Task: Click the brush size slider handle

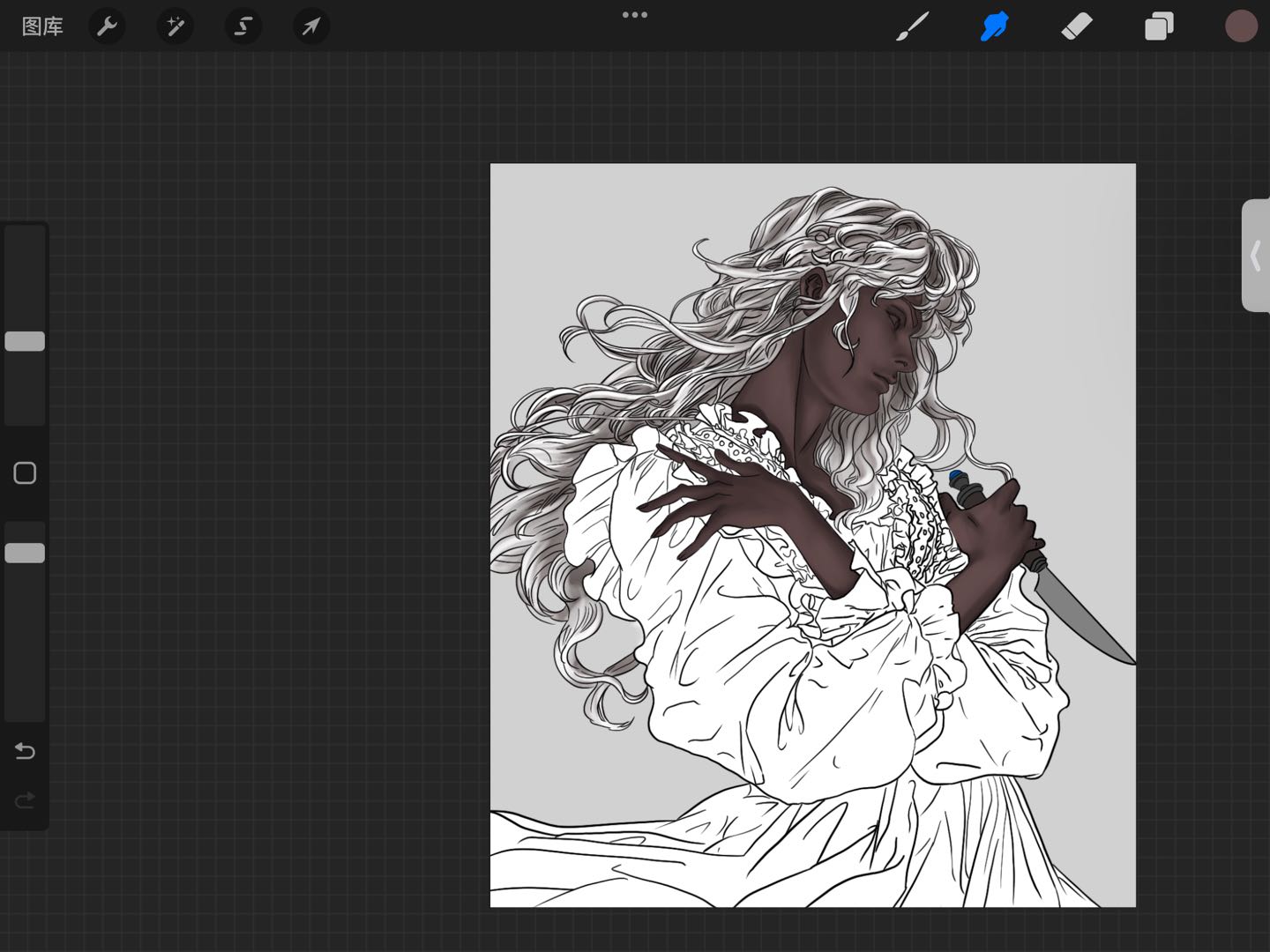Action: point(25,341)
